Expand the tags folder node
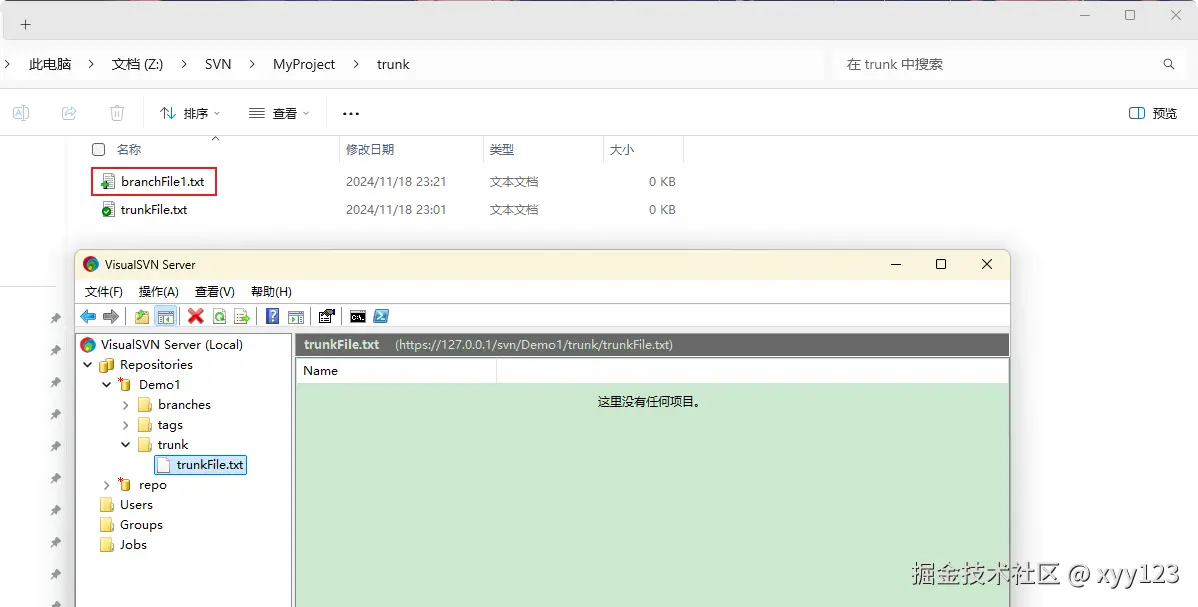The width and height of the screenshot is (1198, 607). click(126, 425)
